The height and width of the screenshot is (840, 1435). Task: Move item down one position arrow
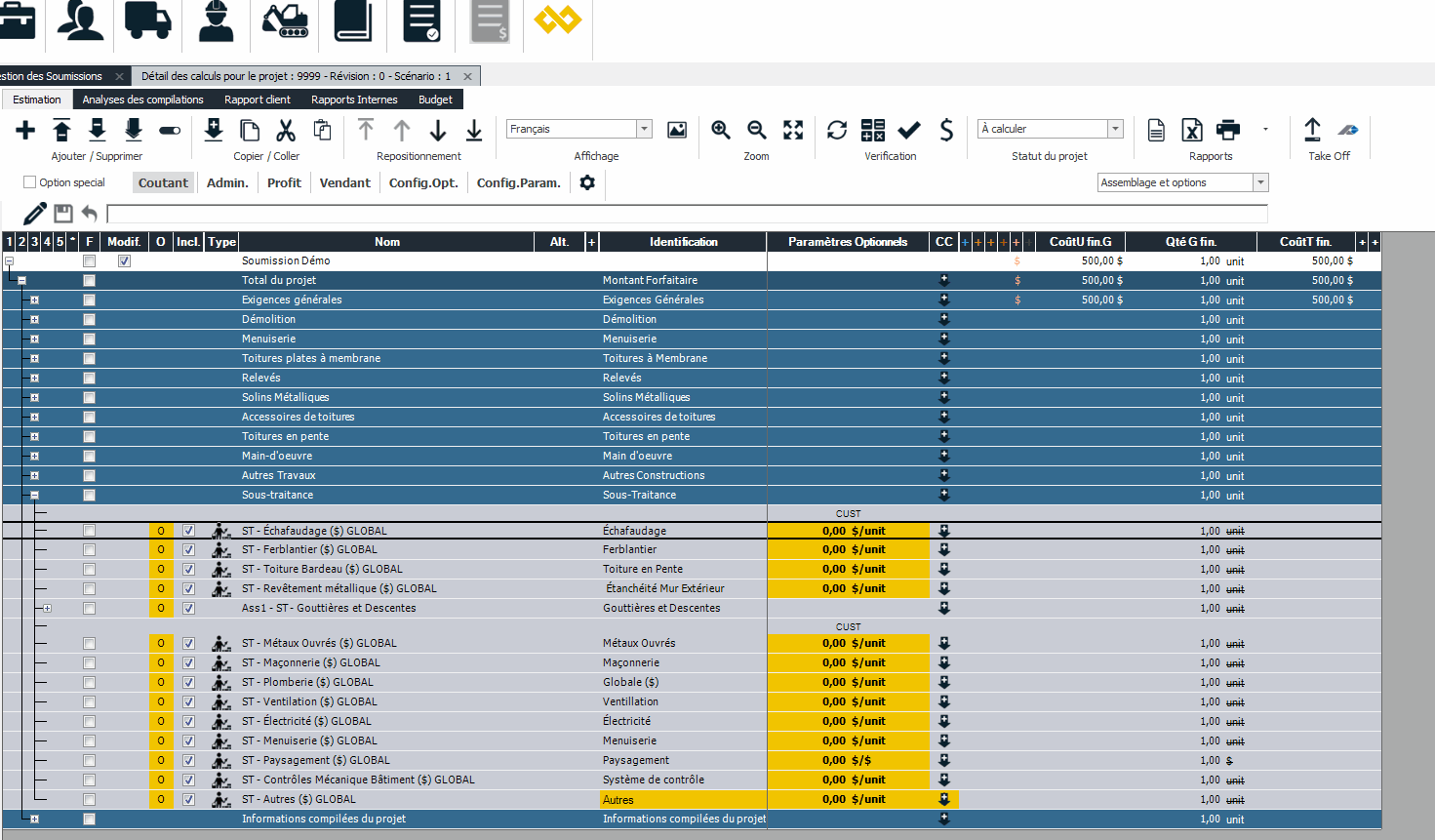tap(438, 130)
